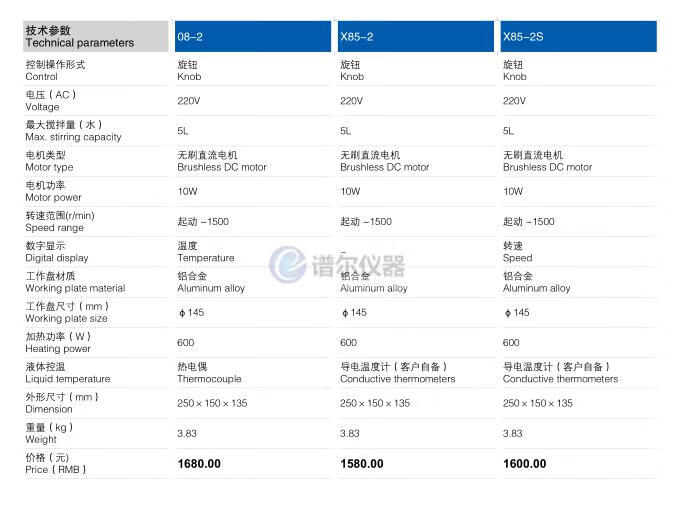Screen dimensions: 673x530
Task: Click 5L capacity in the X85-2S column
Action: (508, 131)
